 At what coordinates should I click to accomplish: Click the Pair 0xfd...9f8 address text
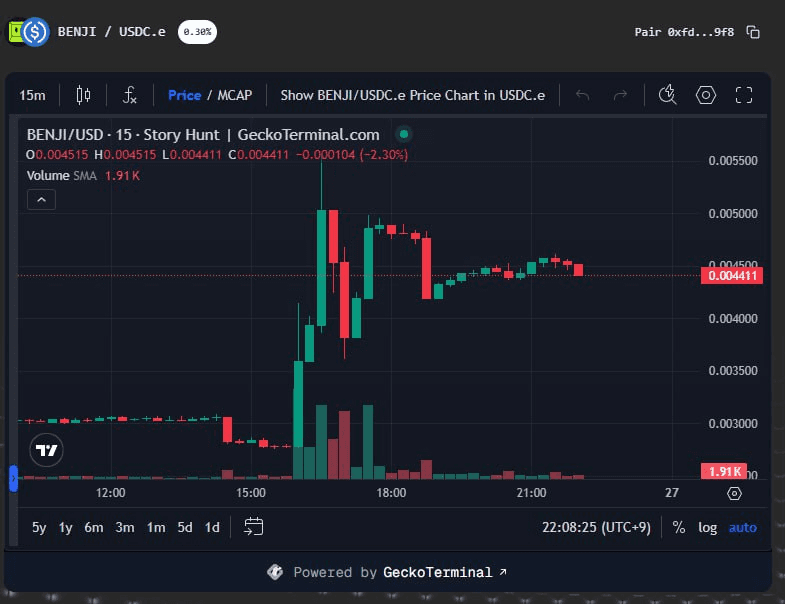[684, 32]
